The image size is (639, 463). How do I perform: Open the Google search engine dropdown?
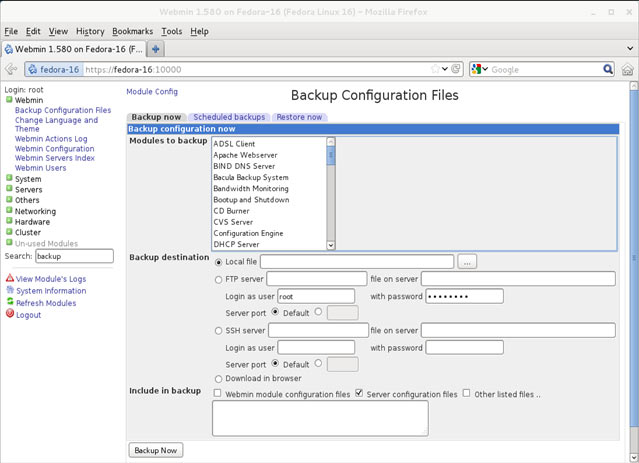(485, 69)
